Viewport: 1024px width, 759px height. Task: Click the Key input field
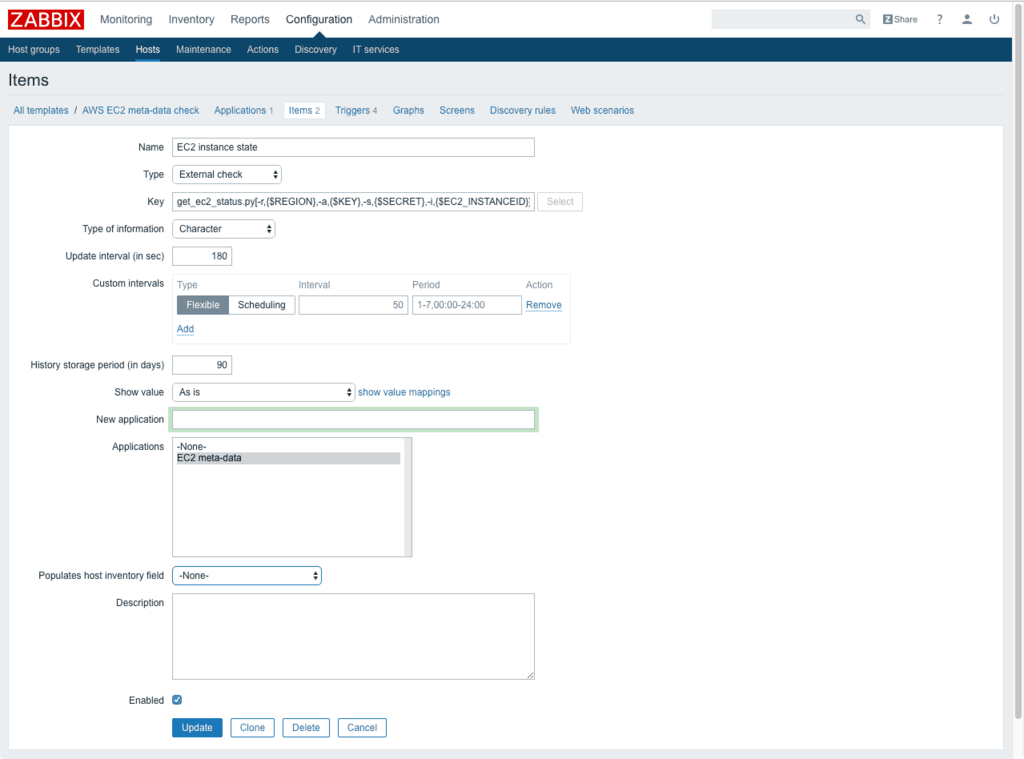(x=353, y=202)
